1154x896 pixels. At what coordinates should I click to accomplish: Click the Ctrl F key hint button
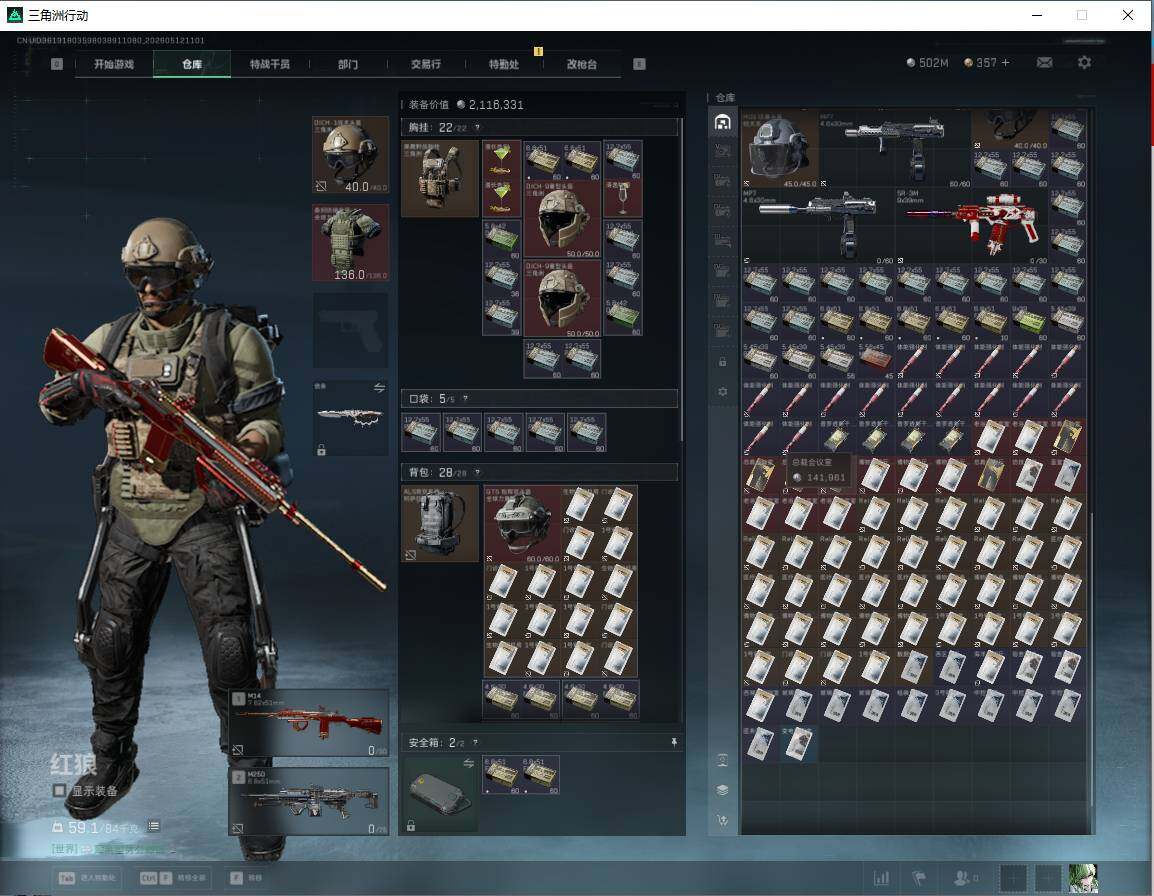[x=174, y=878]
